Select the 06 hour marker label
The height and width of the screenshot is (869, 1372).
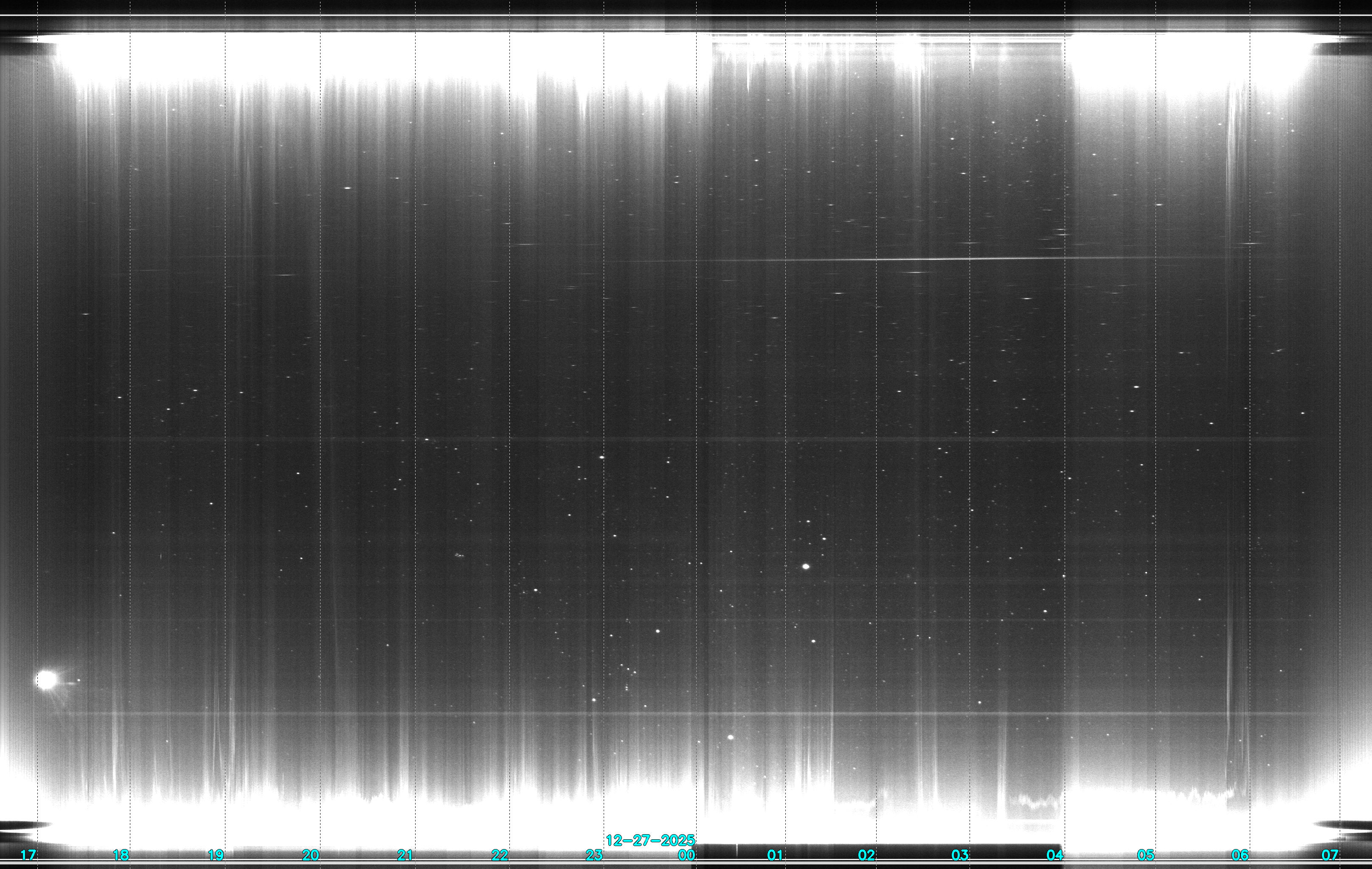(1240, 855)
